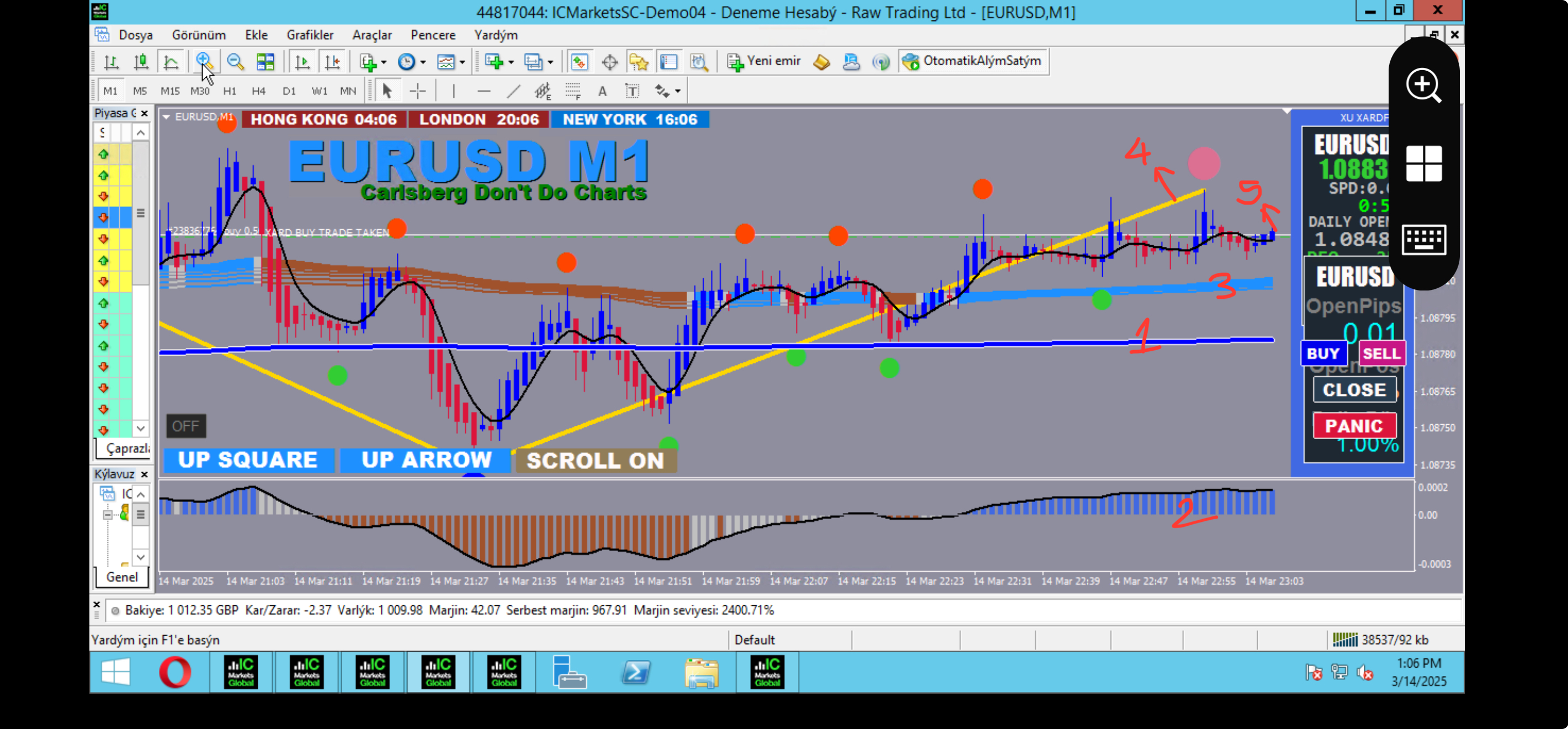Toggle OtomatikAlýmSatým auto trading
This screenshot has width=1568, height=729.
[x=972, y=61]
